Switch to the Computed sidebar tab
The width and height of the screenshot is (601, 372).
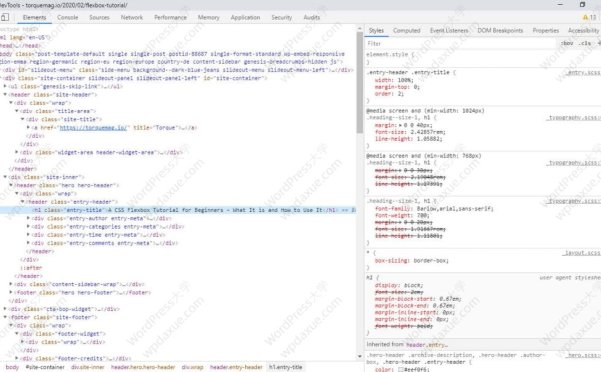point(407,31)
